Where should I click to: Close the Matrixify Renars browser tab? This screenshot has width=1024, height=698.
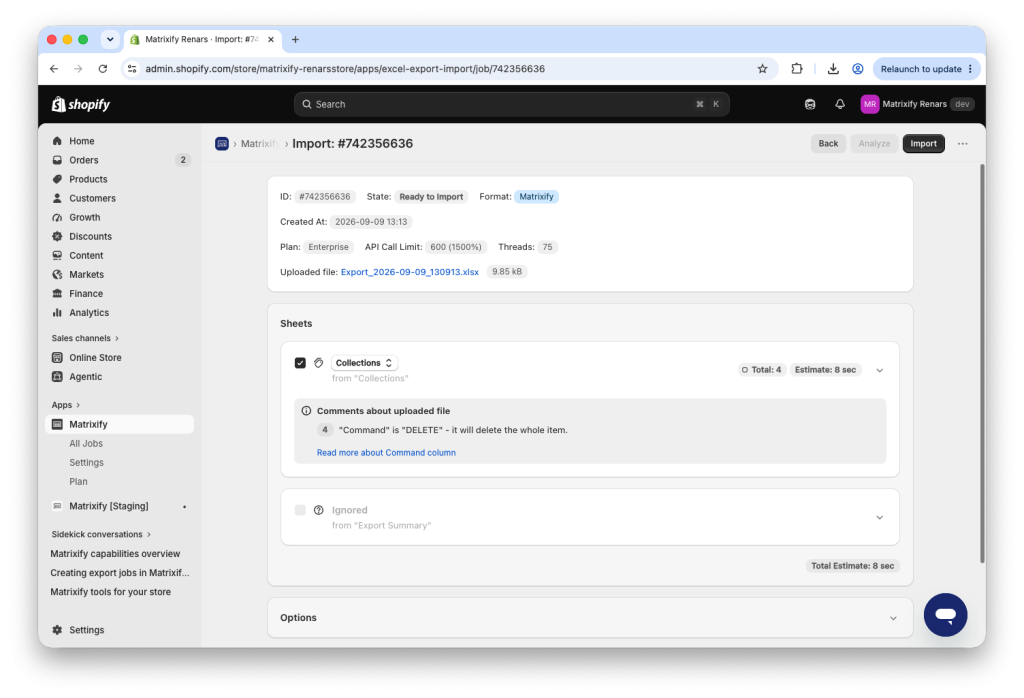tap(271, 39)
